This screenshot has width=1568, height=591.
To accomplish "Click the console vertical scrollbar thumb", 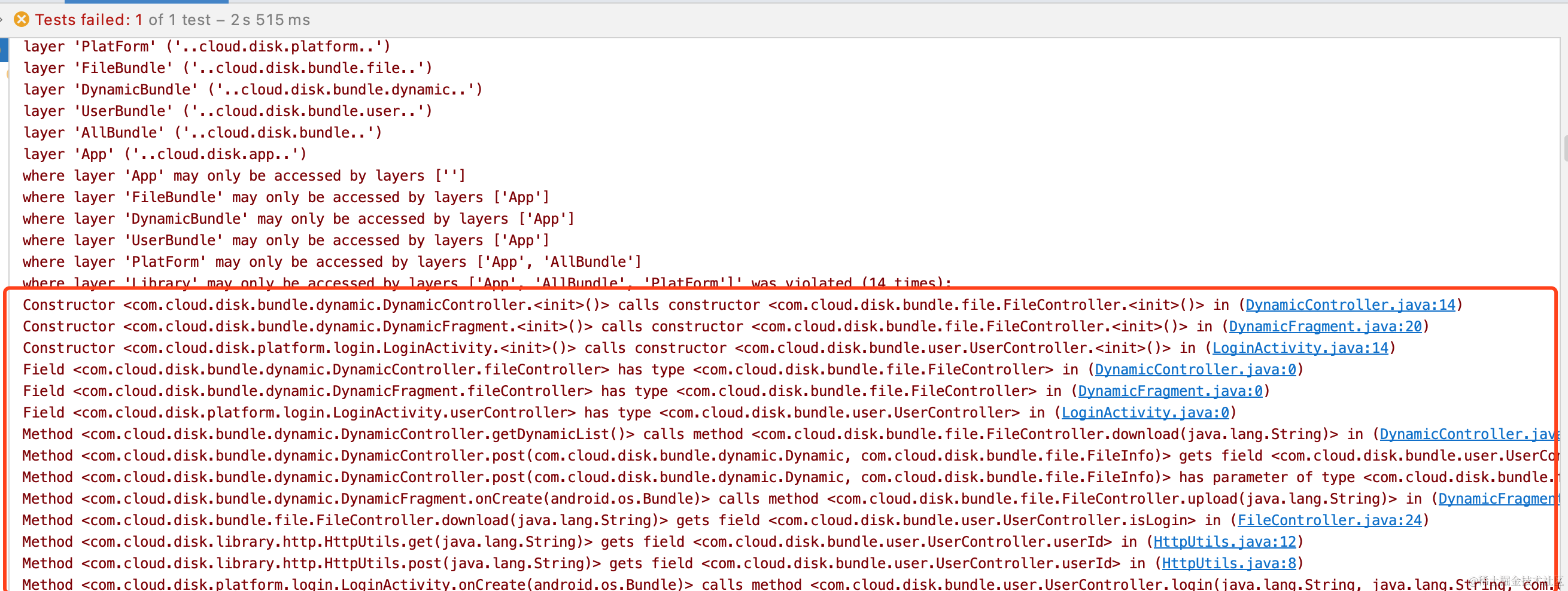I will 1564,148.
